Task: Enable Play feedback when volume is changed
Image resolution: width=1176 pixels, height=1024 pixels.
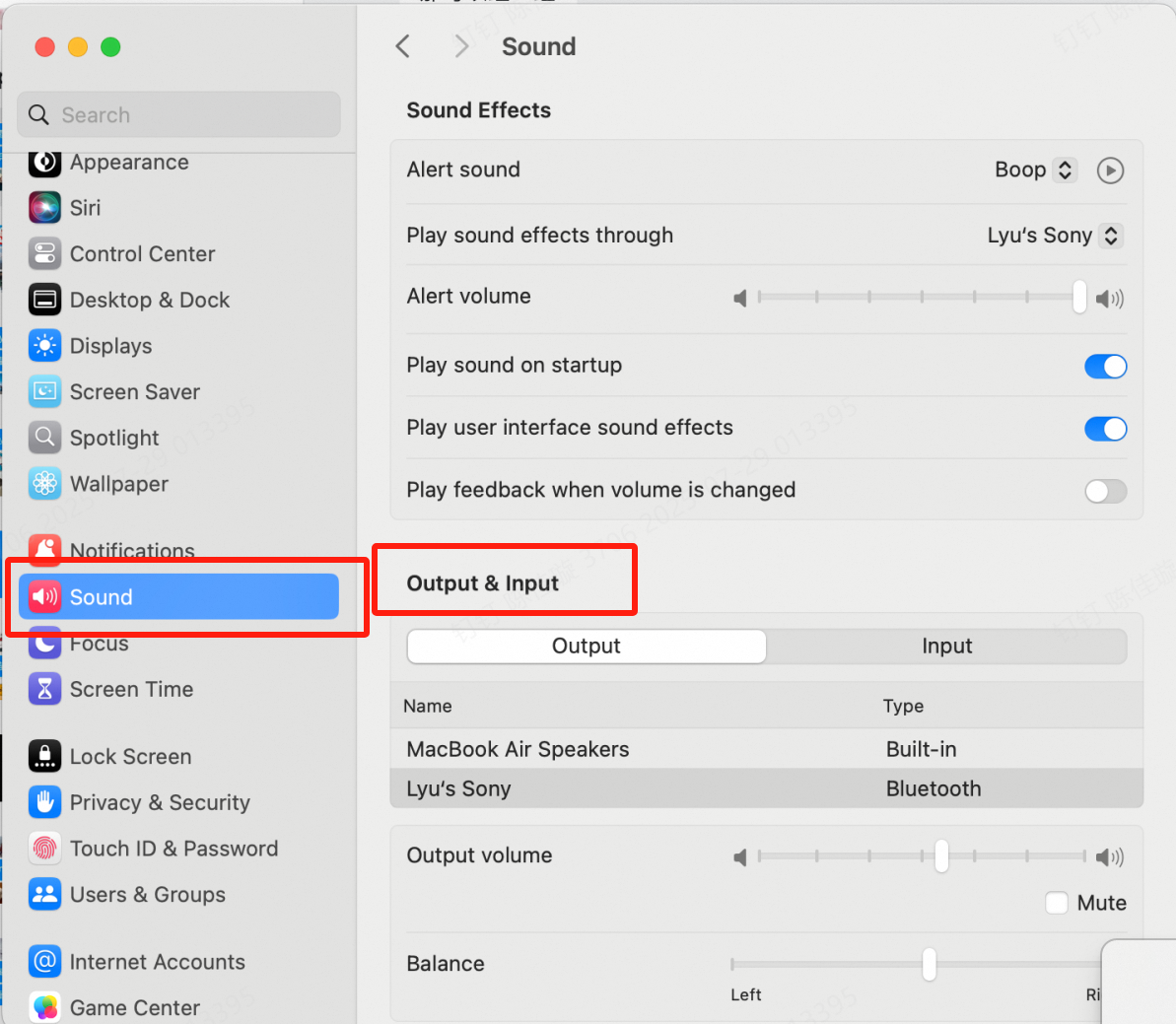Action: [1105, 491]
